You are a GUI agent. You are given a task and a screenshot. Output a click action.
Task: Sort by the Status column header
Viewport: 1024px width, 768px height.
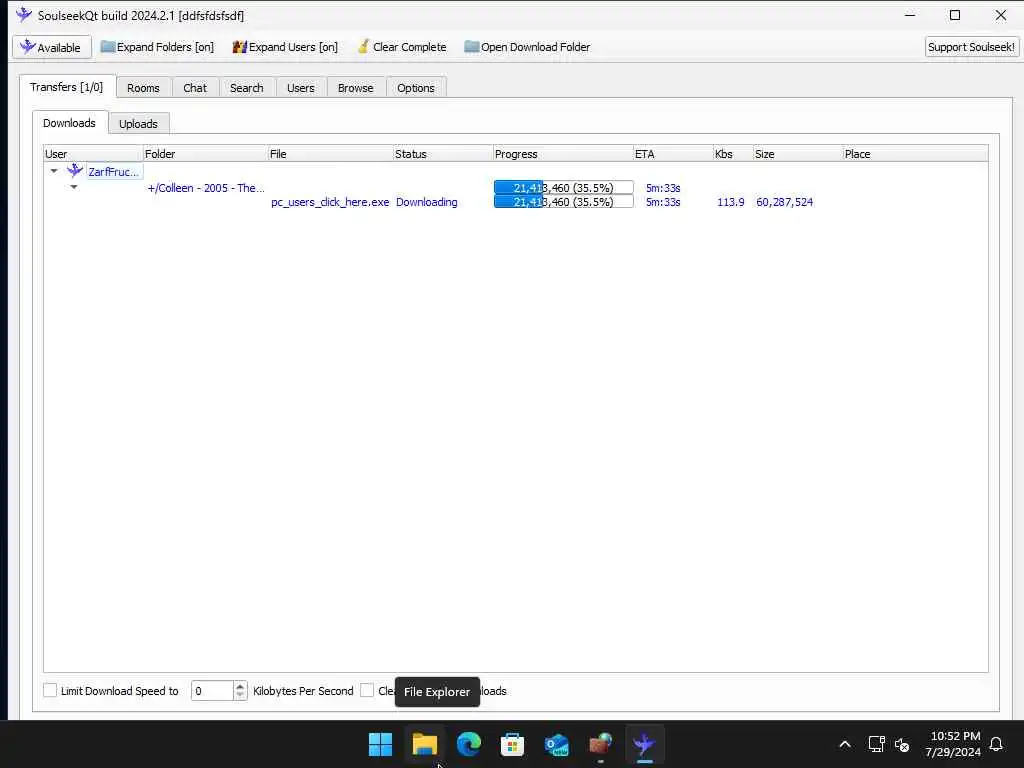(x=443, y=154)
